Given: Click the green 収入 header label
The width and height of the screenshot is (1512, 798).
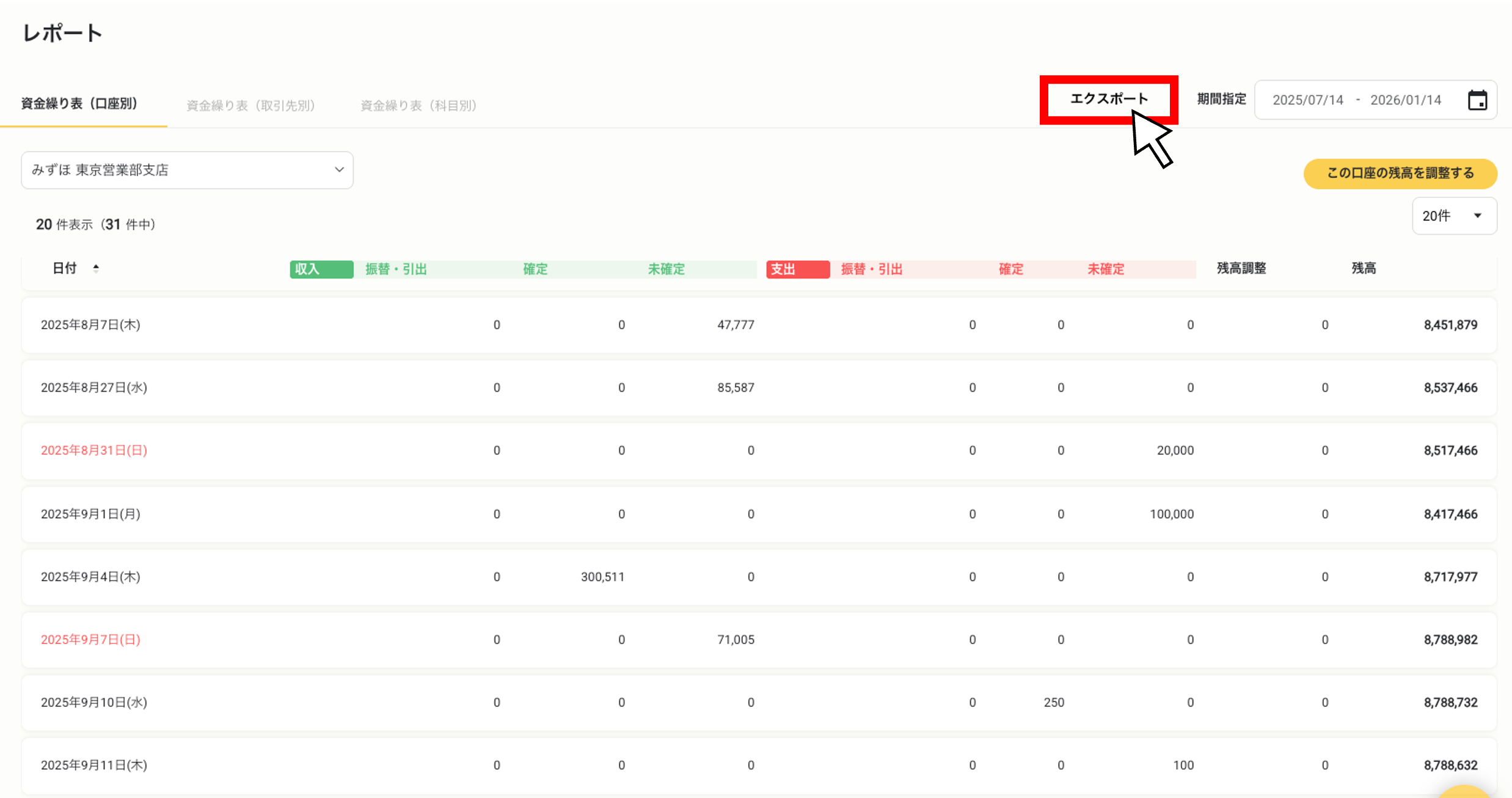Looking at the screenshot, I should (321, 269).
